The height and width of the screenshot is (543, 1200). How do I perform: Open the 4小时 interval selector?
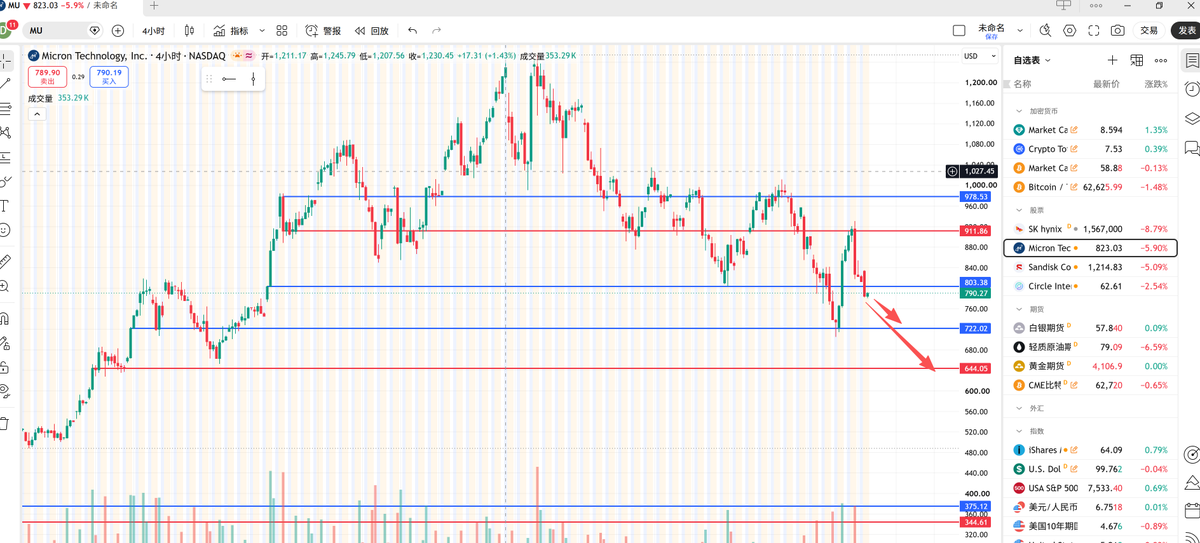(153, 31)
